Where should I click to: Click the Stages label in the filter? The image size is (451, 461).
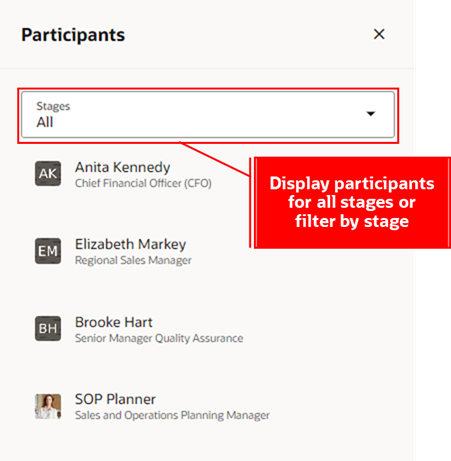(53, 106)
